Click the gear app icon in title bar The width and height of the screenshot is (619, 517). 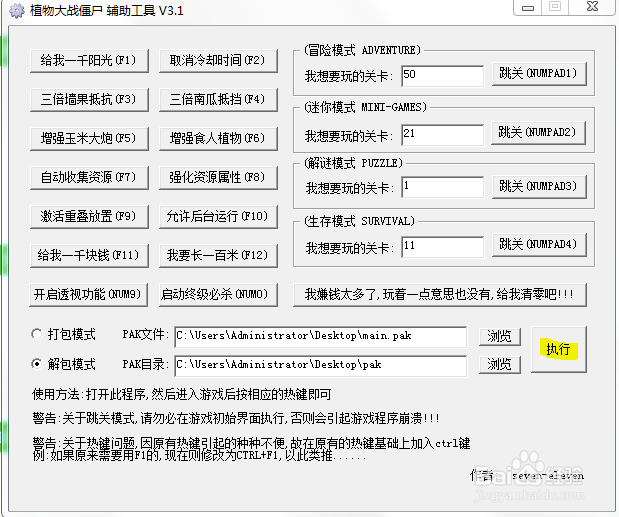[x=17, y=10]
